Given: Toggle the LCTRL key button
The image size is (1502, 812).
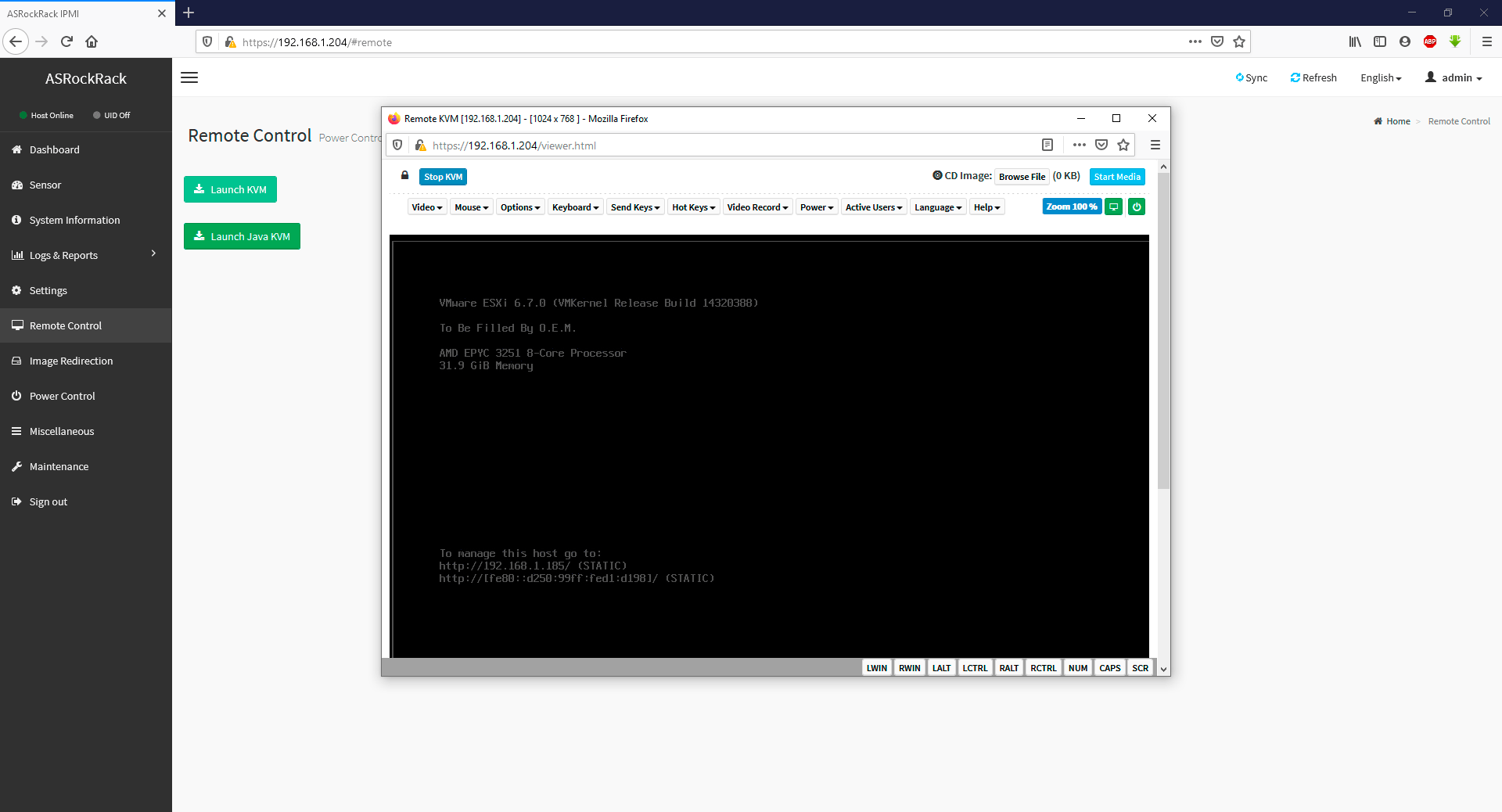Looking at the screenshot, I should pos(975,668).
